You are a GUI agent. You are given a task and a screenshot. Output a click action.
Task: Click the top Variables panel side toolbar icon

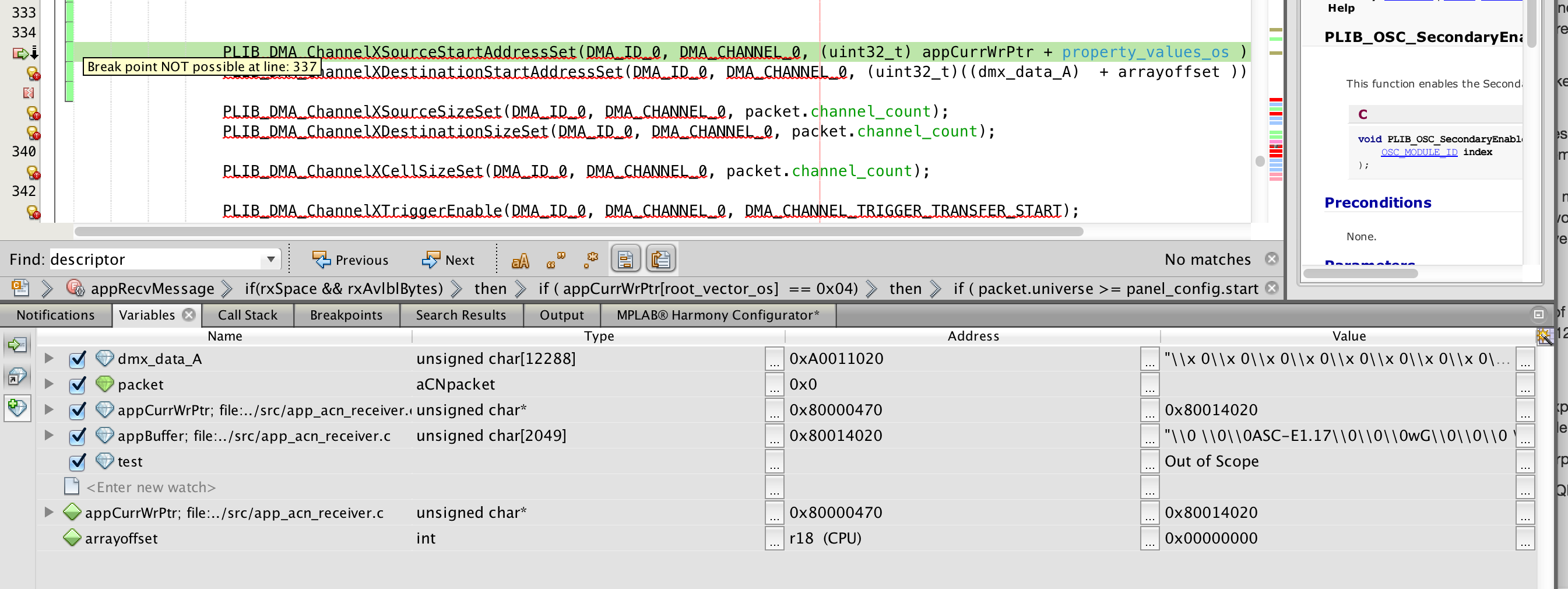[x=17, y=345]
